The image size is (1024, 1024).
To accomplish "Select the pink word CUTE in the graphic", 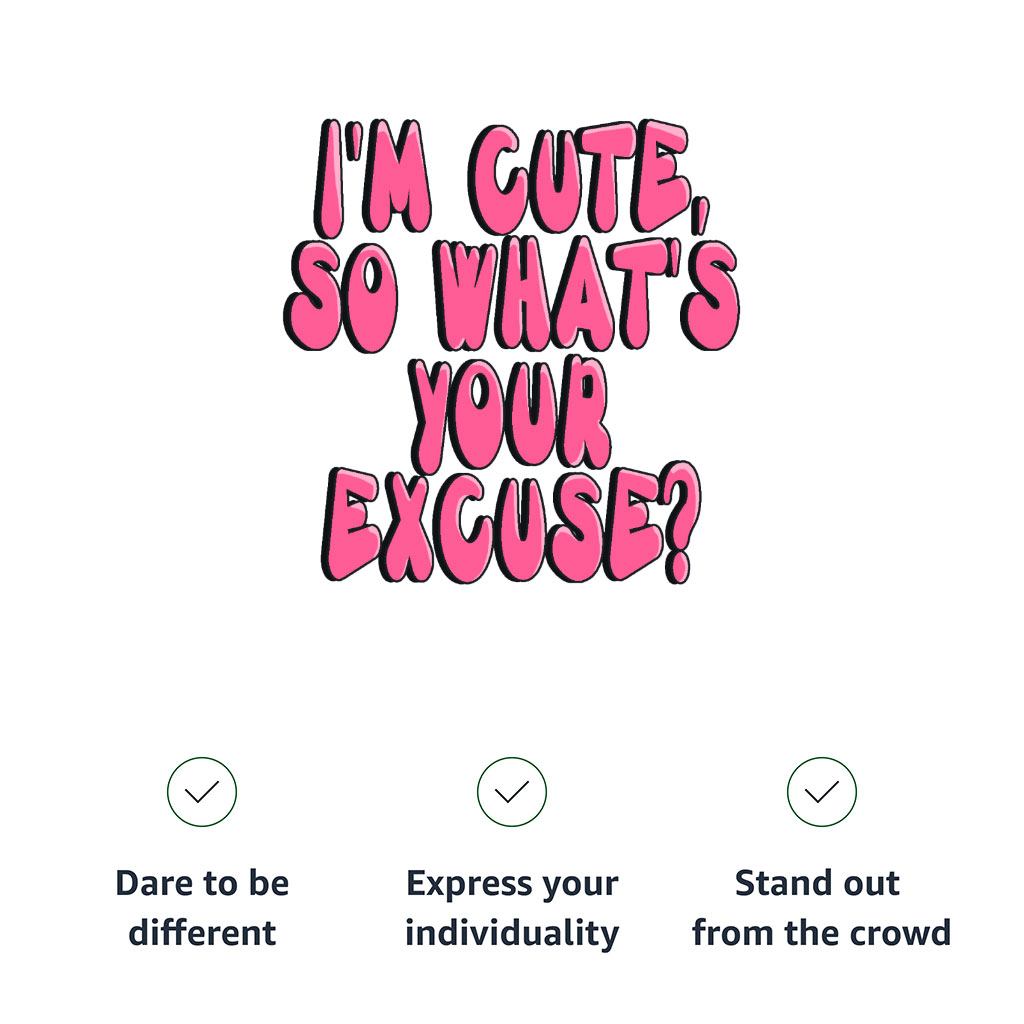I will [x=579, y=178].
